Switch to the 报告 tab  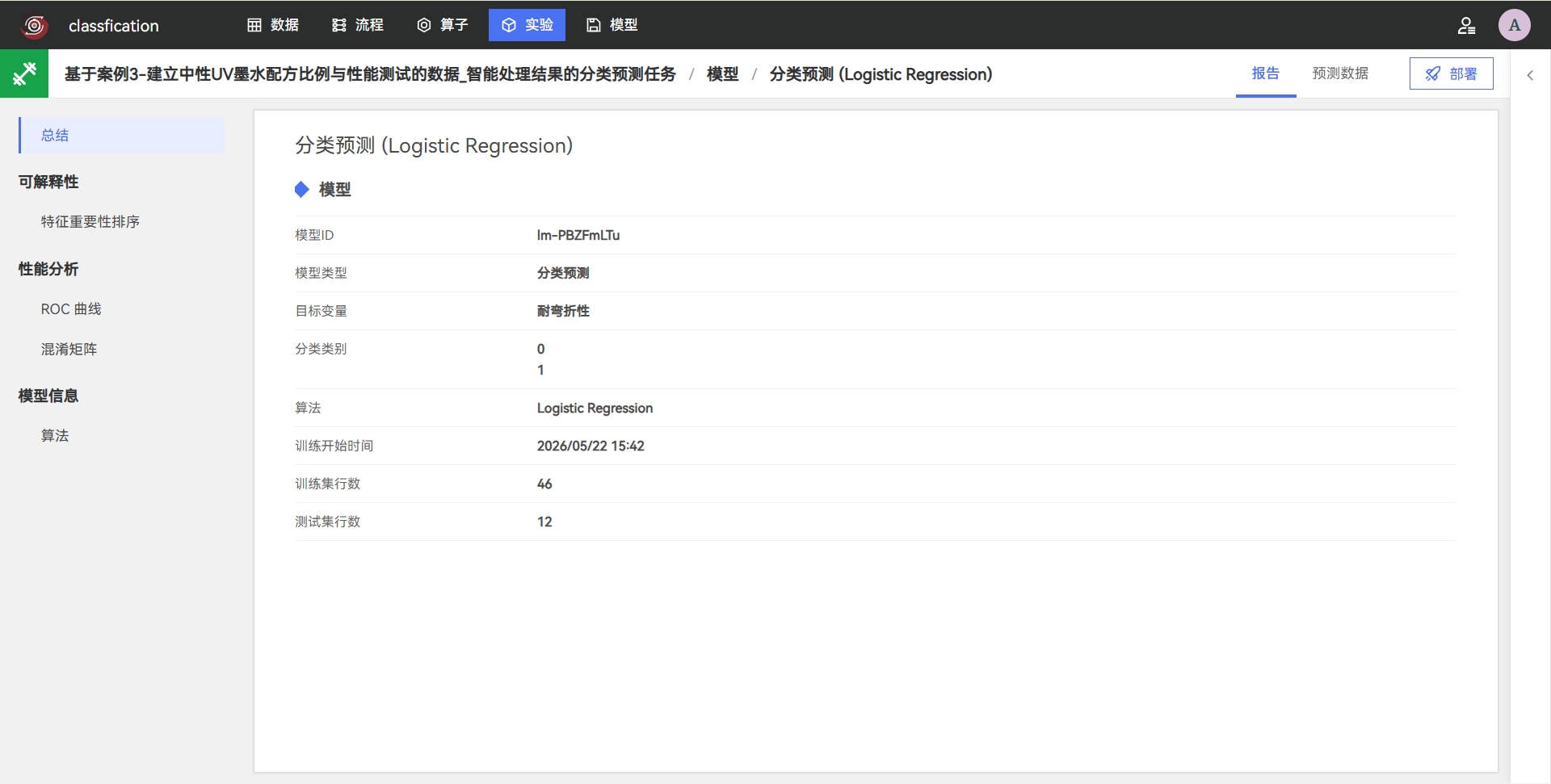(x=1266, y=73)
